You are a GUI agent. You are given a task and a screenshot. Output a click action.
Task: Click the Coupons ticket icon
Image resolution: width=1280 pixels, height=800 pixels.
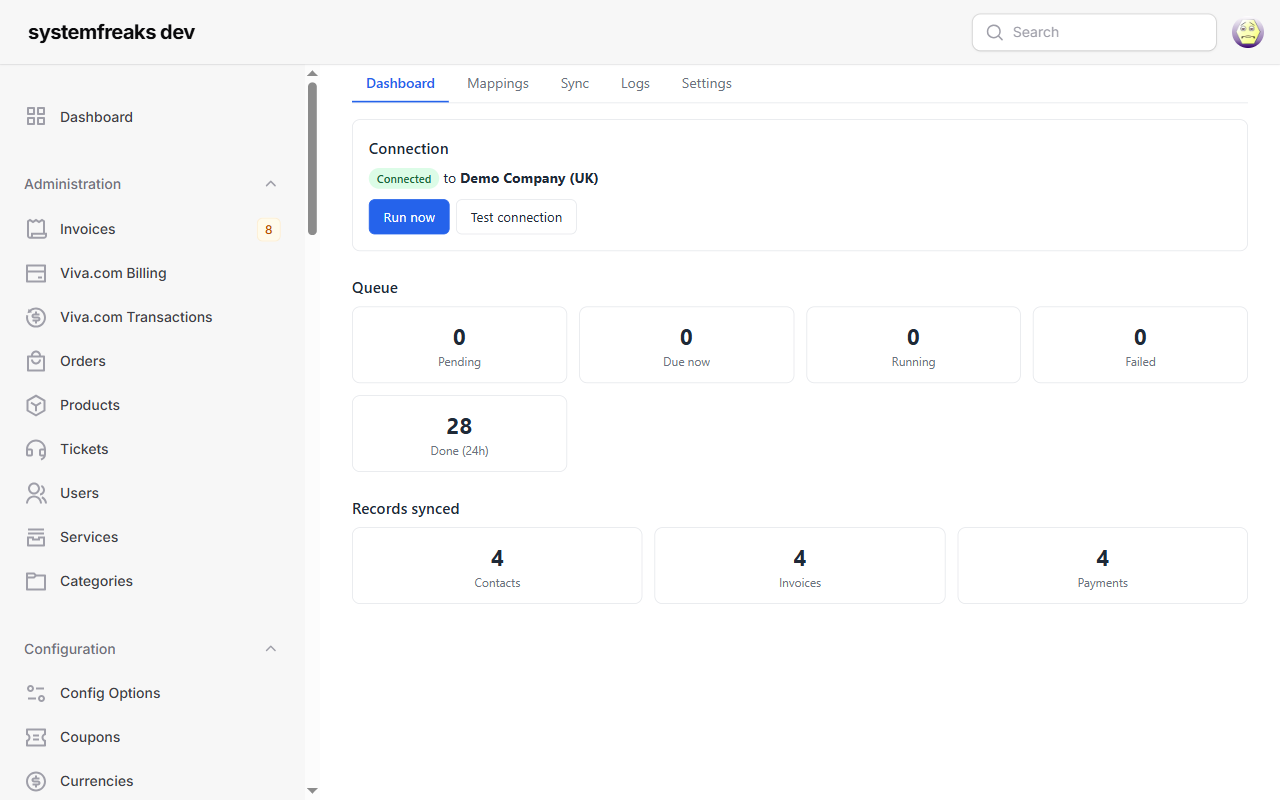[x=36, y=737]
